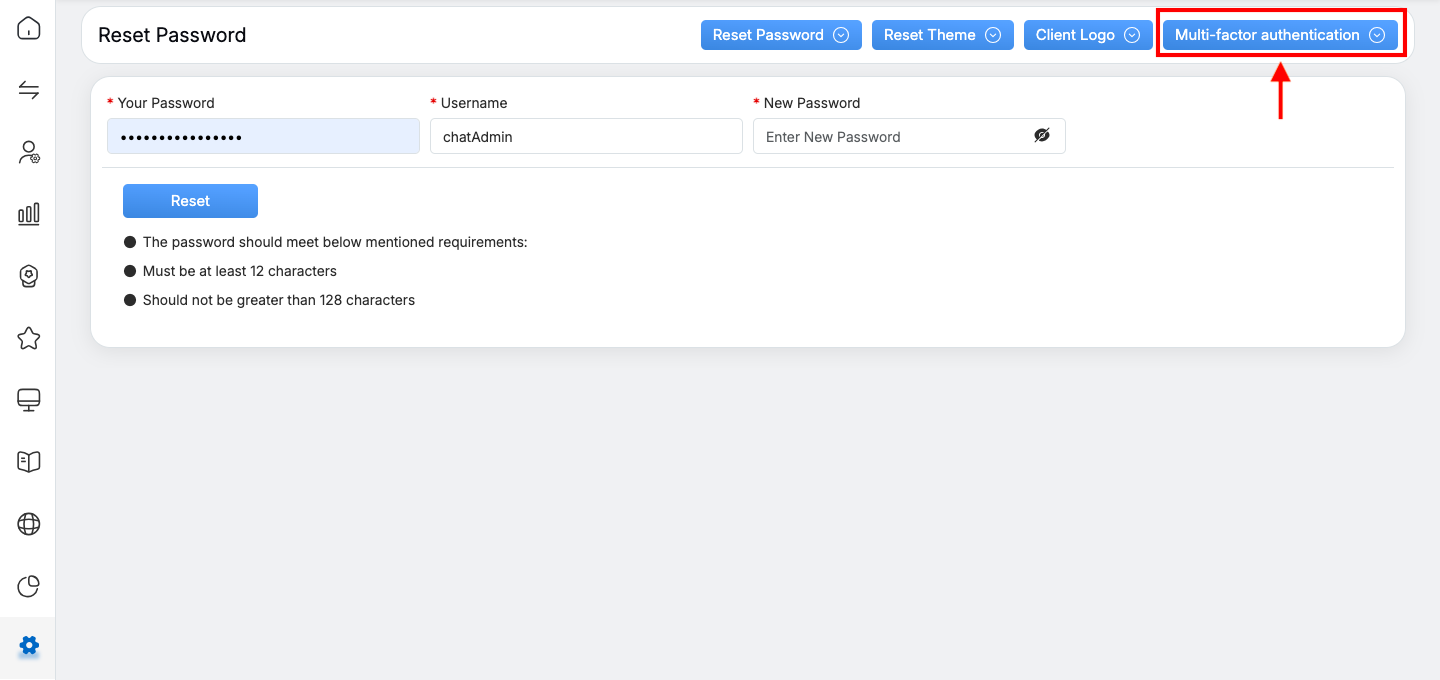The image size is (1440, 680).
Task: Open the transfer arrows sidebar icon
Action: click(x=29, y=91)
